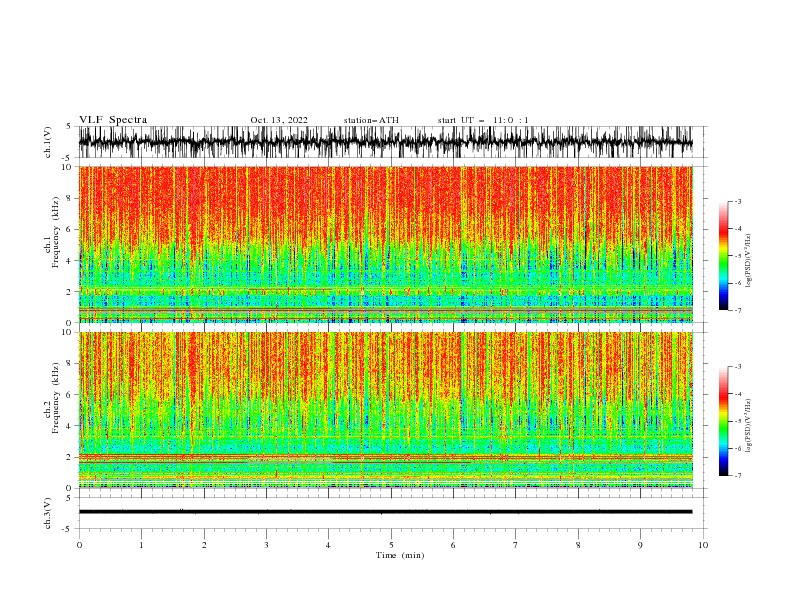Click the lower color bar next to ch.2
This screenshot has width=792, height=612.
click(x=723, y=421)
